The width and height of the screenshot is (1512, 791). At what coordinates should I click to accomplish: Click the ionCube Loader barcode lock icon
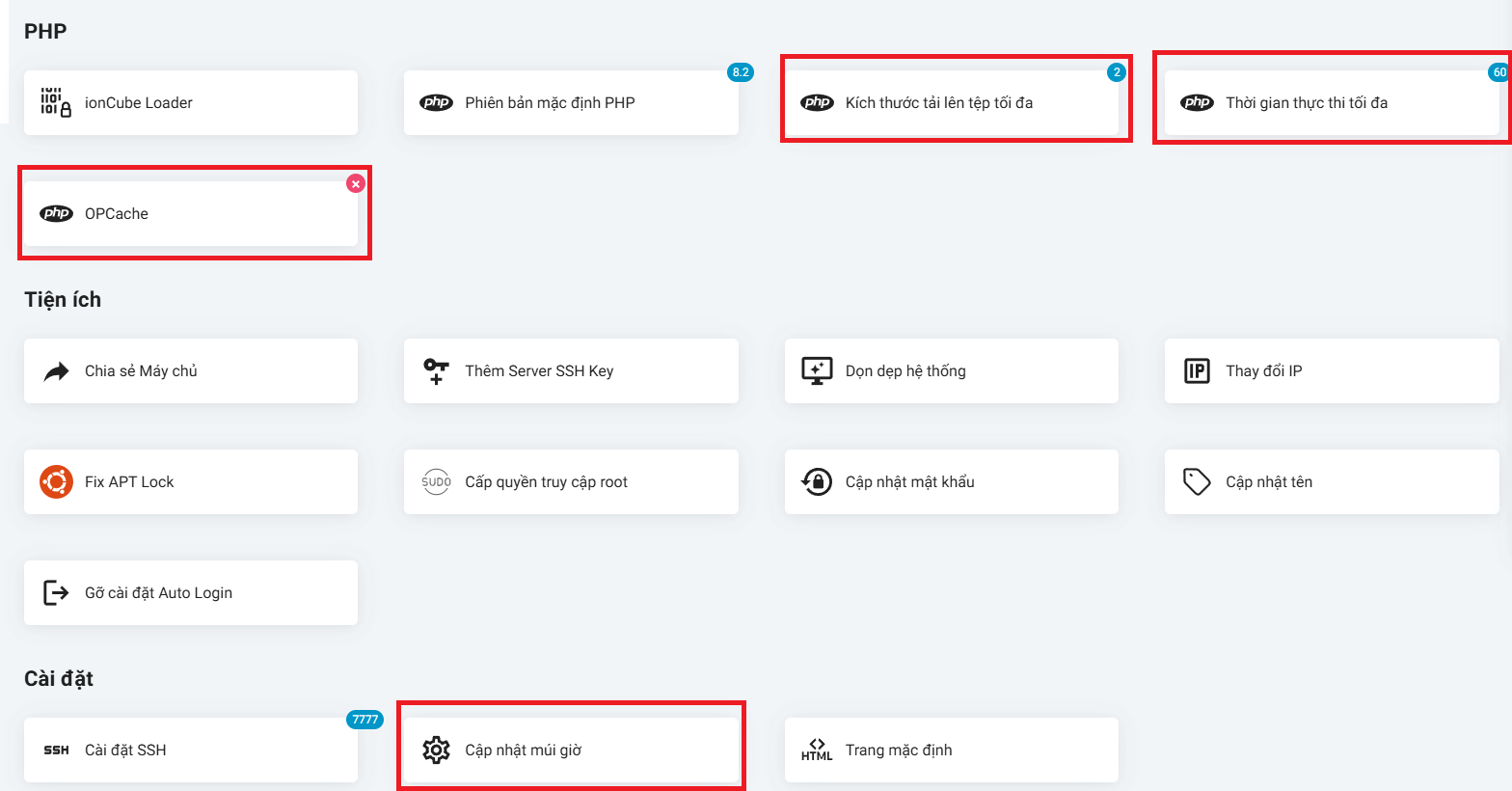tap(55, 102)
